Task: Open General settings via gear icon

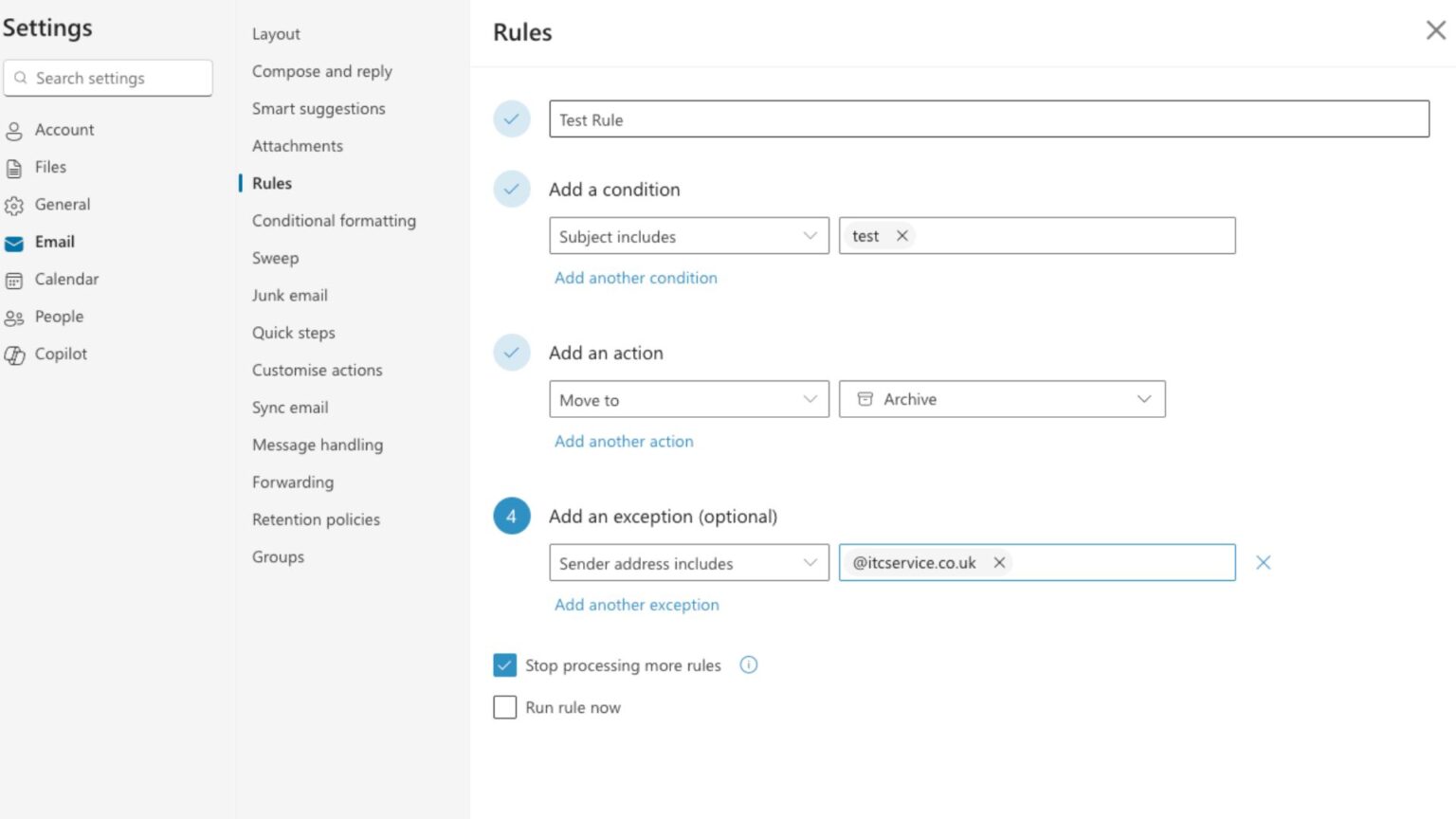Action: 15,205
